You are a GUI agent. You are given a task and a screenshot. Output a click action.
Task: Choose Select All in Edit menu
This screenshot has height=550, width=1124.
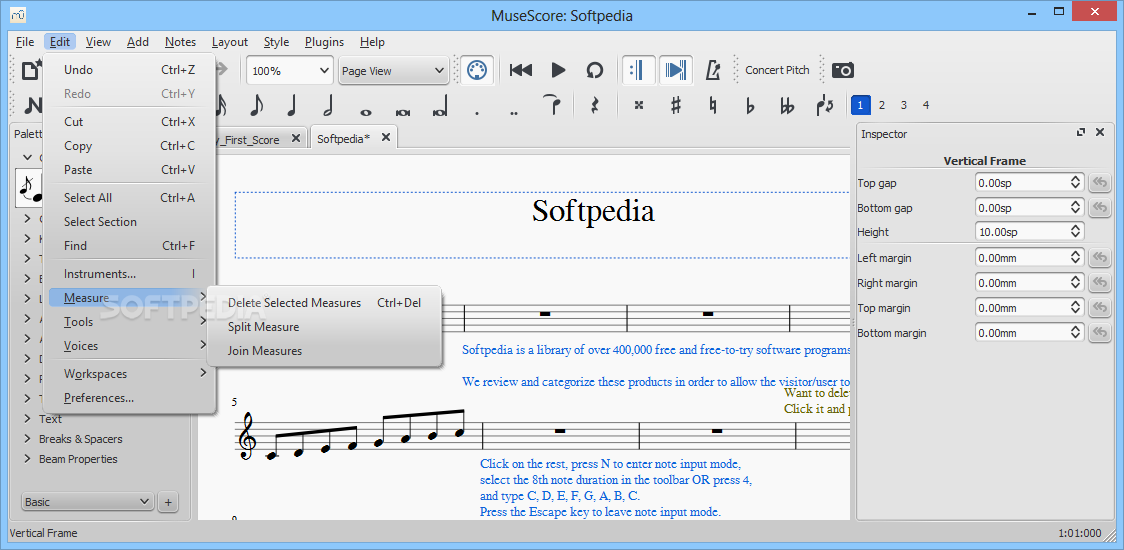coord(129,198)
